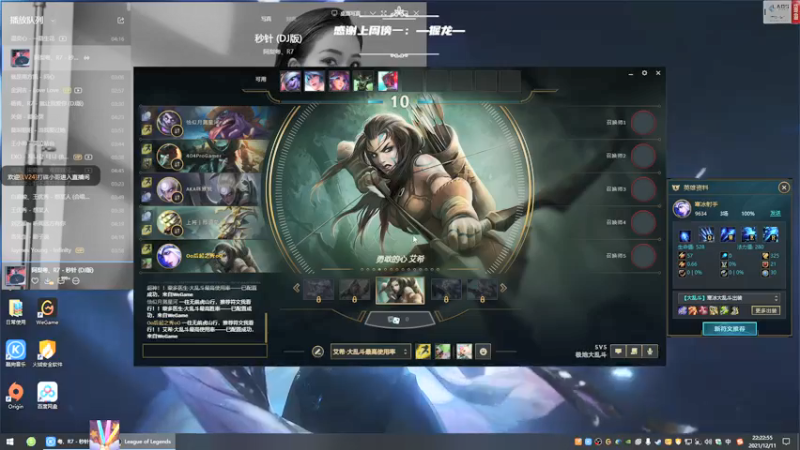Switch to League of Legends taskbar item

(x=145, y=441)
